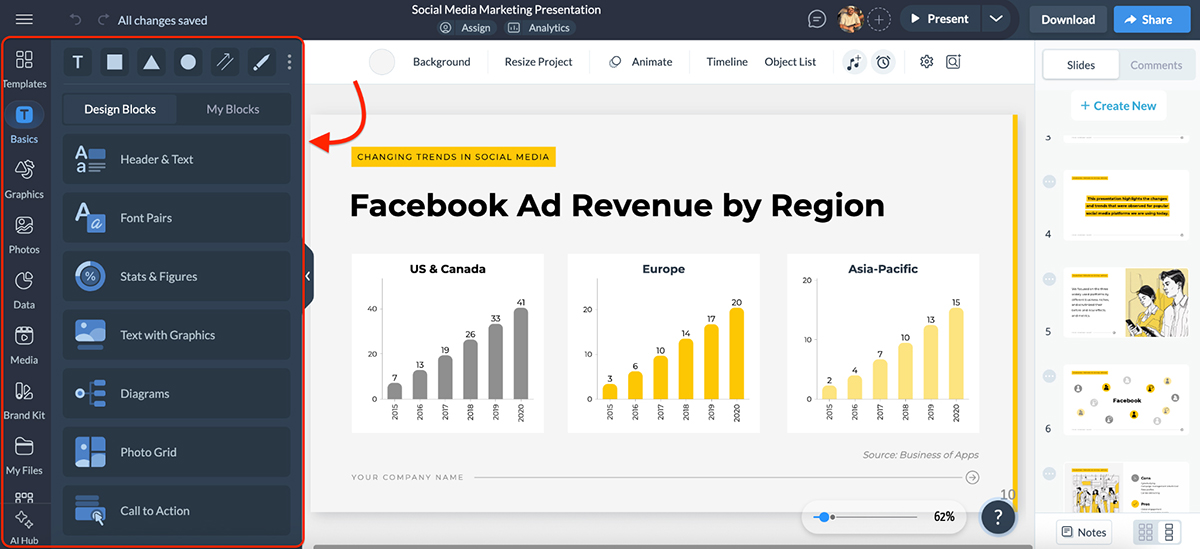This screenshot has width=1200, height=549.
Task: Open the Templates sidebar panel
Action: (x=24, y=68)
